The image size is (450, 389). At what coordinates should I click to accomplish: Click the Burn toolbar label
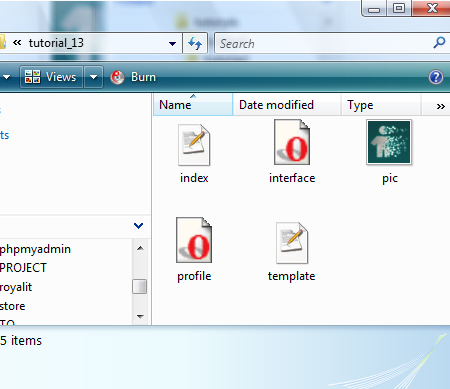click(143, 77)
